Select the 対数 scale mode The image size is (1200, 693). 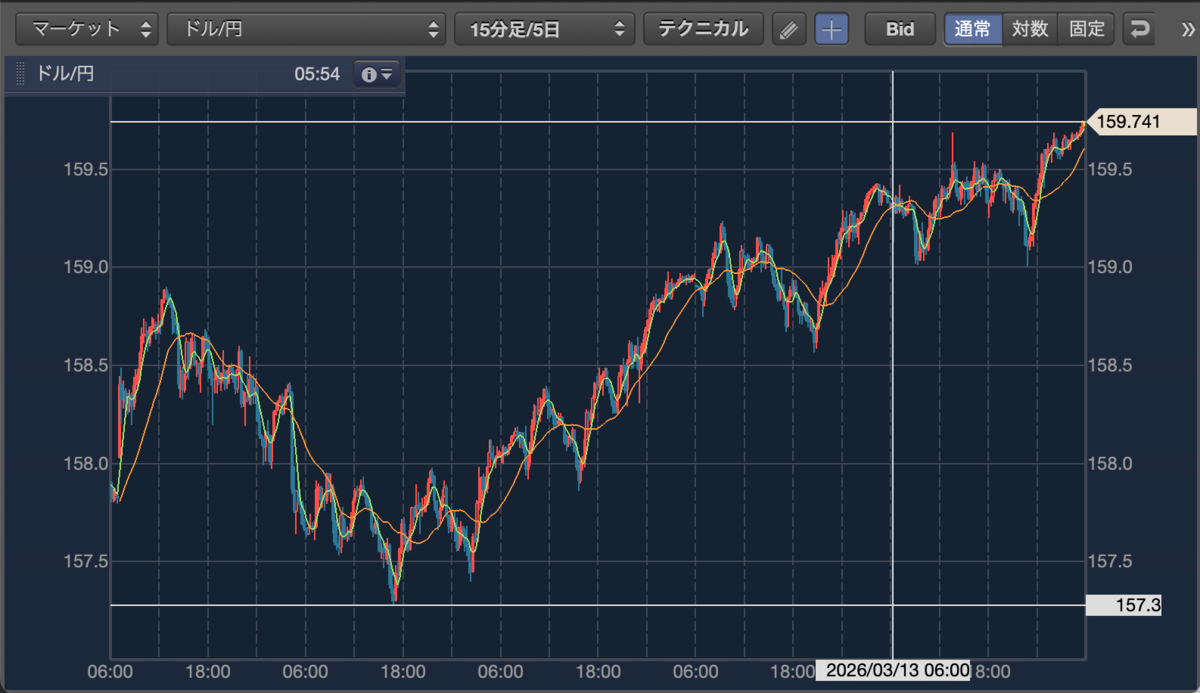pyautogui.click(x=1030, y=29)
